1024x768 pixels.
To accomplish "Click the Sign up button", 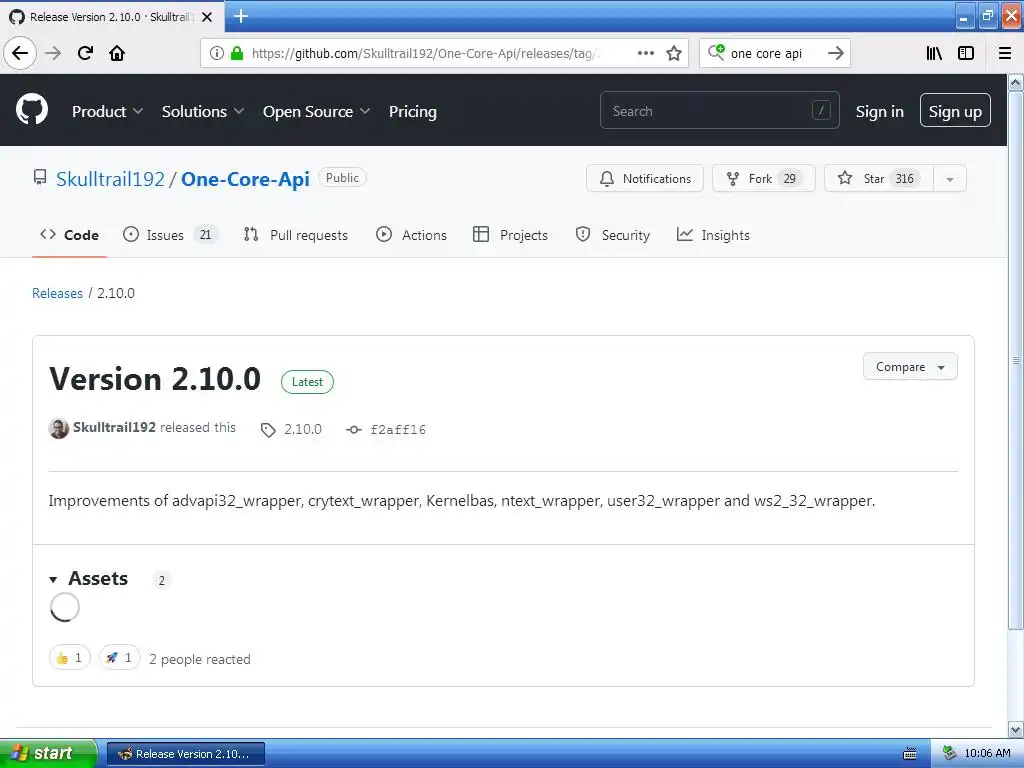I will point(955,110).
